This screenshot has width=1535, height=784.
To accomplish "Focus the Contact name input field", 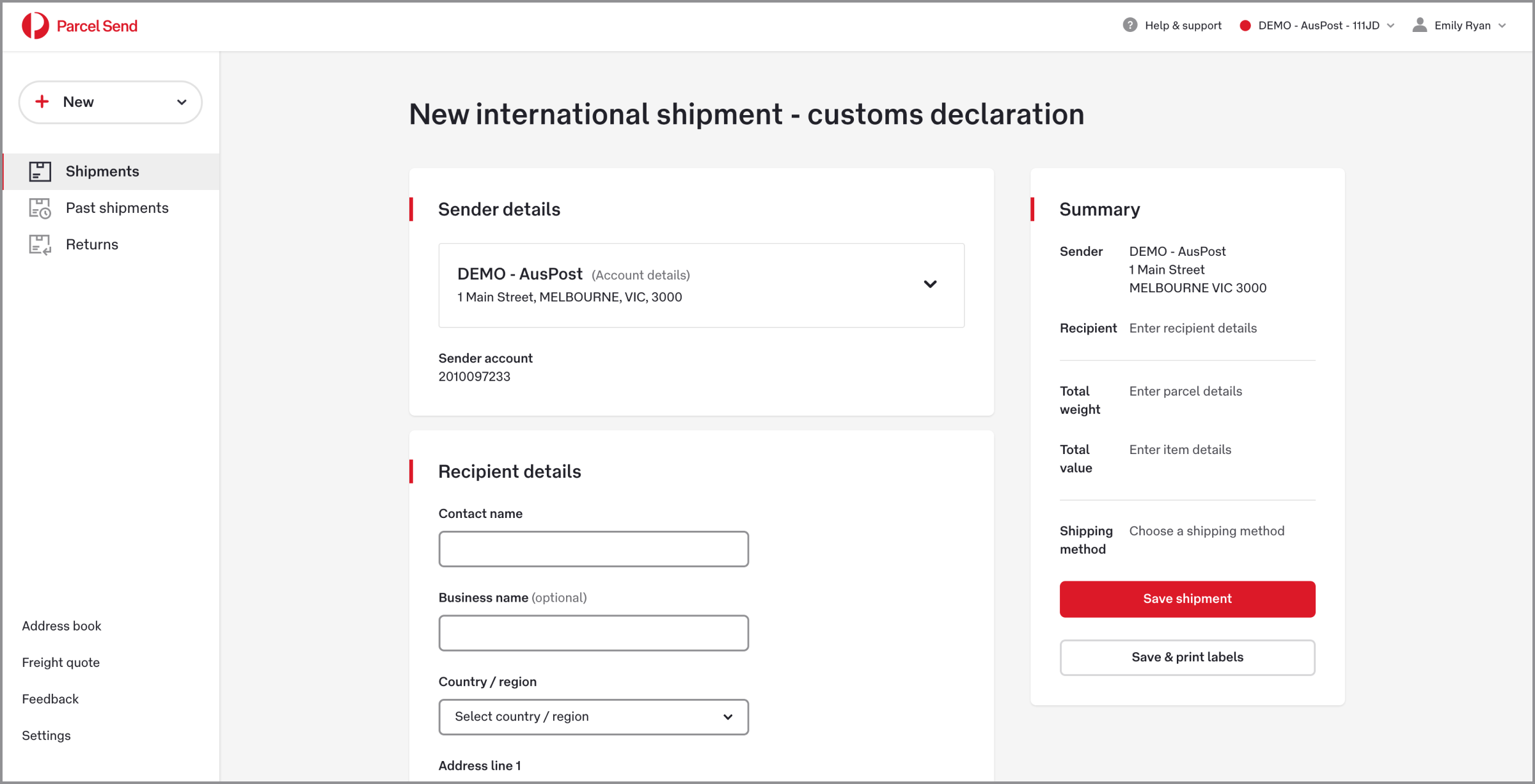I will [x=594, y=549].
